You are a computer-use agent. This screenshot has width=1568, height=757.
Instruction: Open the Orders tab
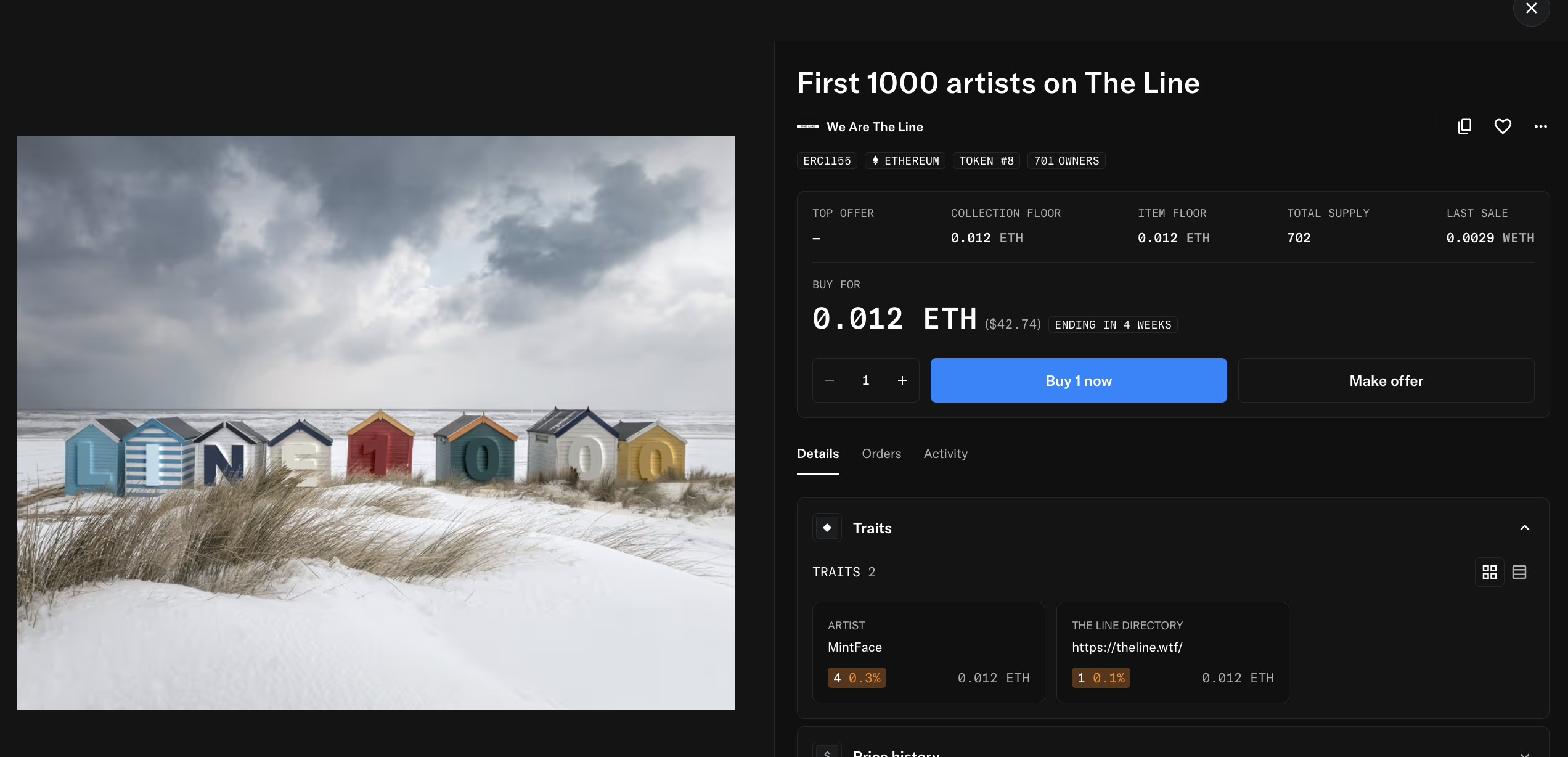pyautogui.click(x=881, y=454)
